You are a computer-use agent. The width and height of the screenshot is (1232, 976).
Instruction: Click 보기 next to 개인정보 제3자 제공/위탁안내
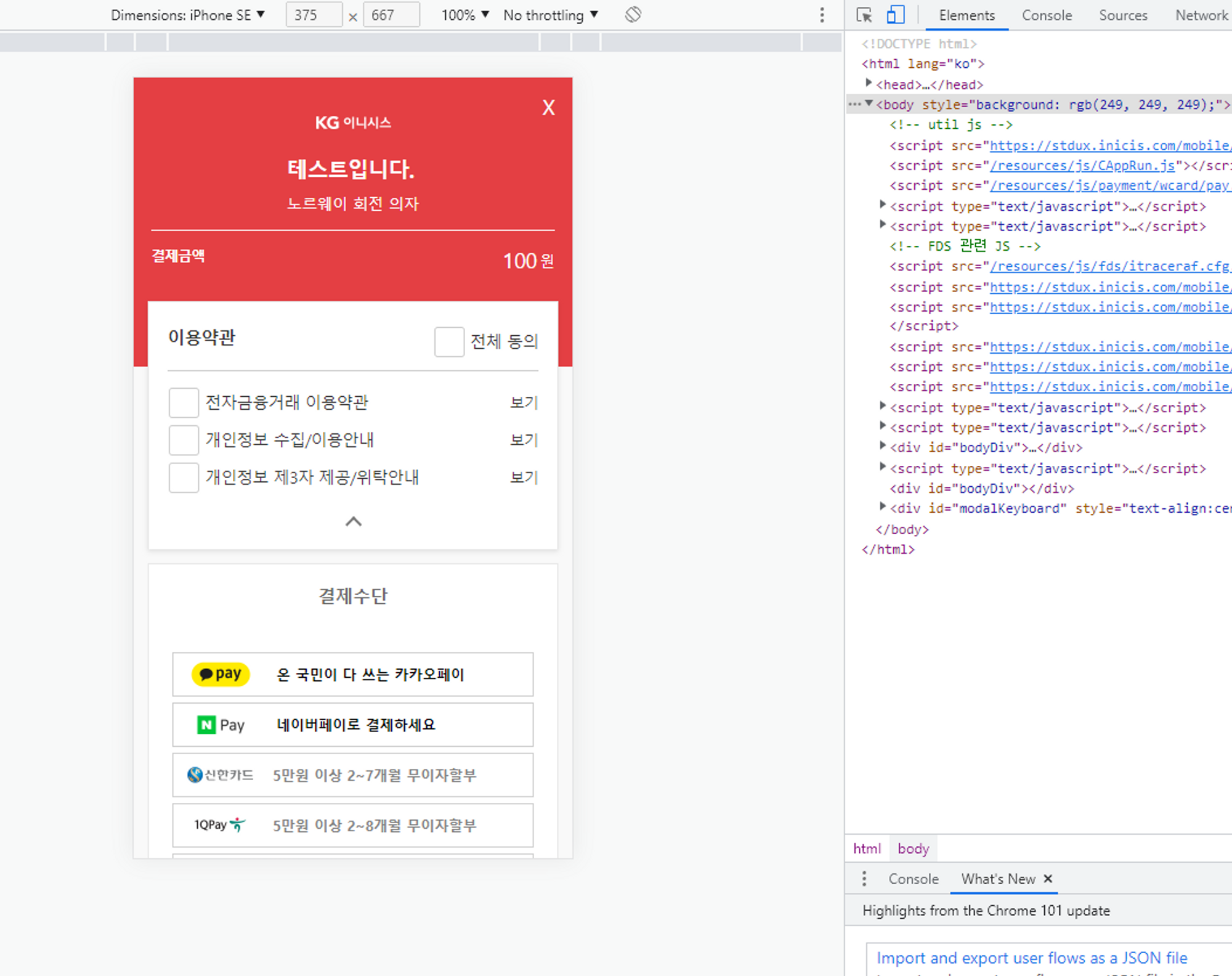coord(524,478)
